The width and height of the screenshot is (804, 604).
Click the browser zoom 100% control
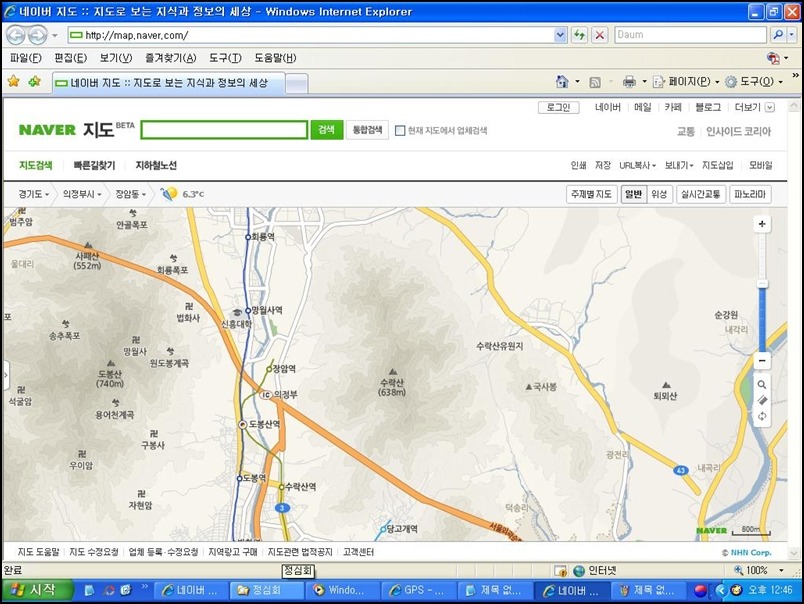[x=759, y=570]
